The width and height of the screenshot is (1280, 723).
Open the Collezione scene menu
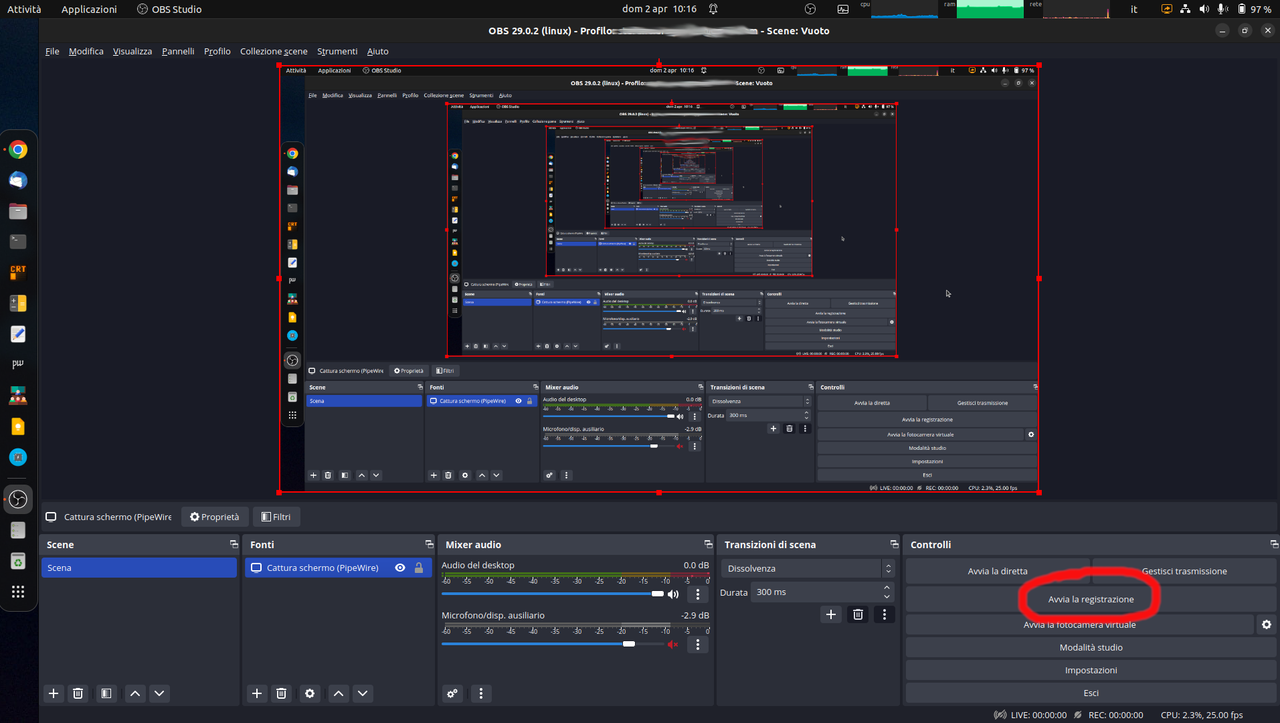tap(274, 51)
